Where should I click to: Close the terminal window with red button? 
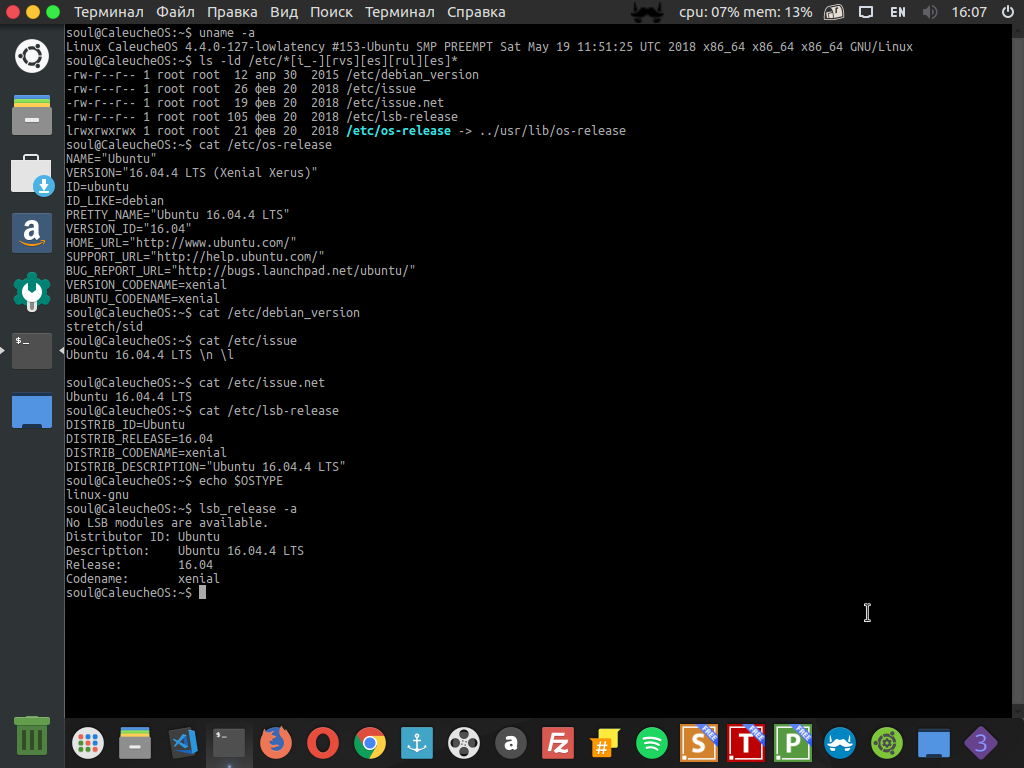[x=13, y=12]
